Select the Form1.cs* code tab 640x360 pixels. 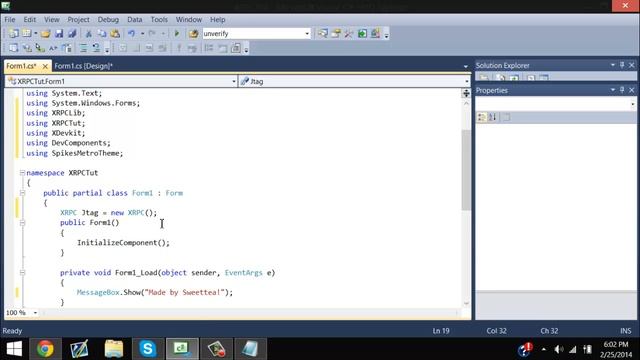(21, 66)
